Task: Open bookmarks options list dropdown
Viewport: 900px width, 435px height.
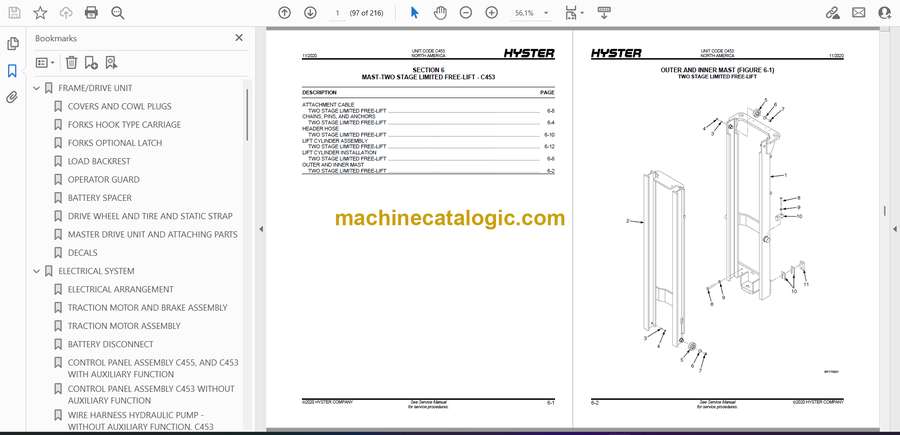Action: [x=45, y=63]
